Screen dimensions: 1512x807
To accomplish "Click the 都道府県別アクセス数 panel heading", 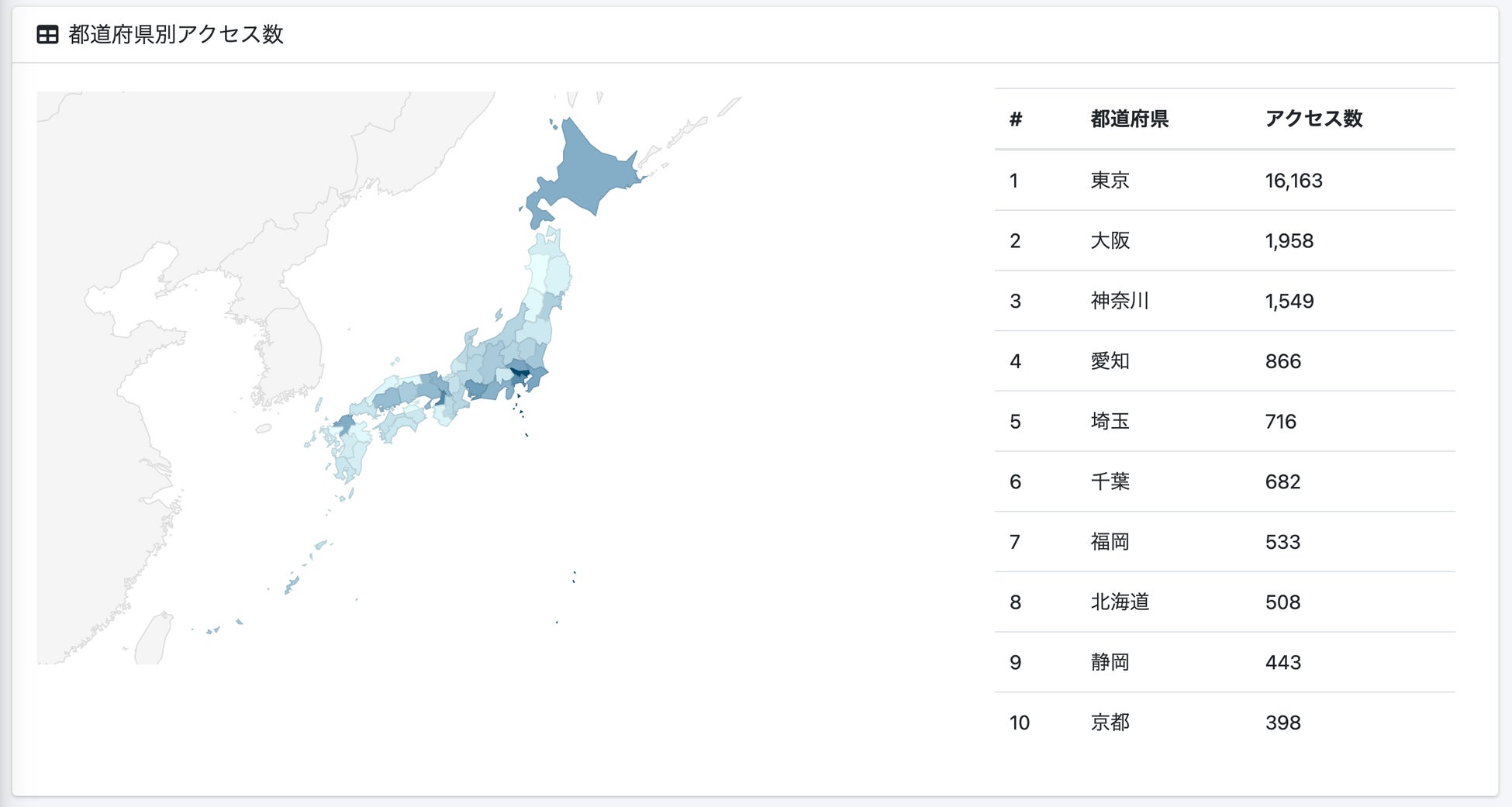I will click(x=175, y=35).
